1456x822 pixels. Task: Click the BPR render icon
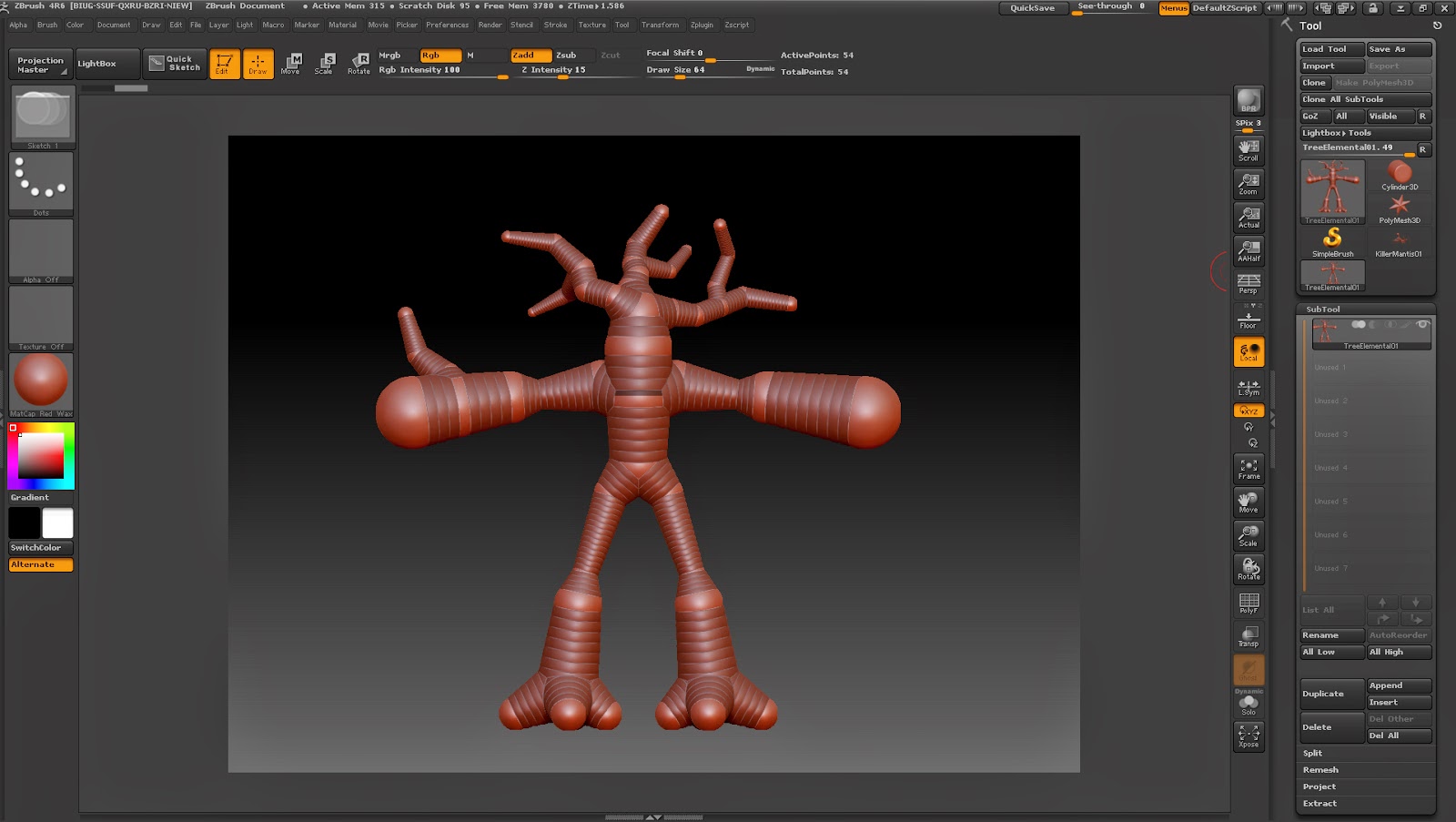1249,101
